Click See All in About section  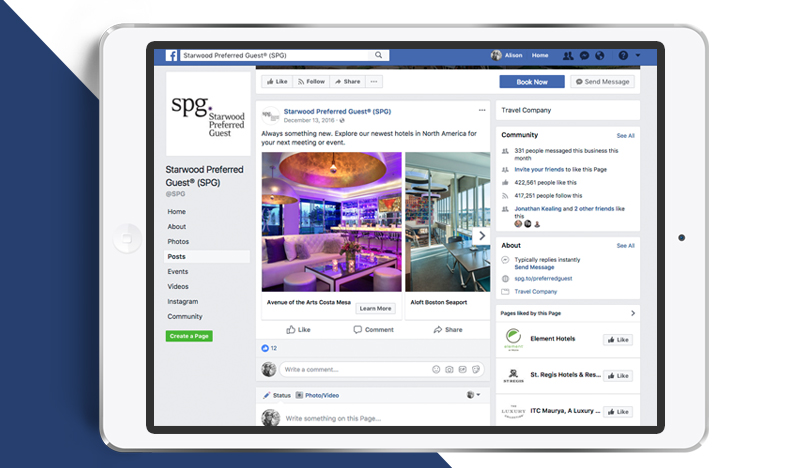(x=626, y=245)
